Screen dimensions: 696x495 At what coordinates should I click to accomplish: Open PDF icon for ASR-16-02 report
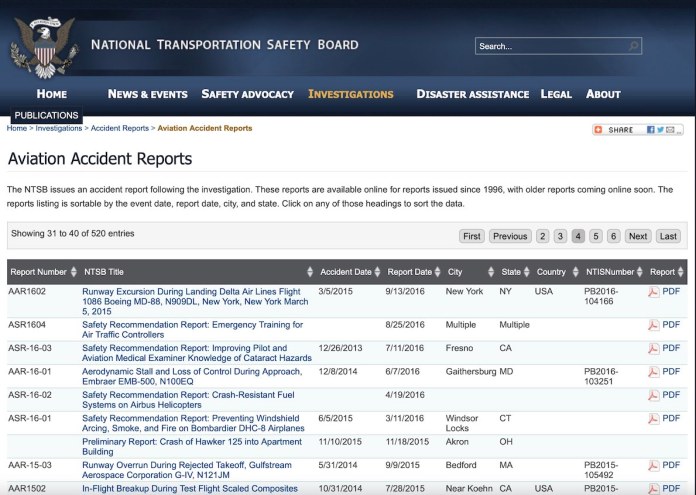[x=653, y=396]
